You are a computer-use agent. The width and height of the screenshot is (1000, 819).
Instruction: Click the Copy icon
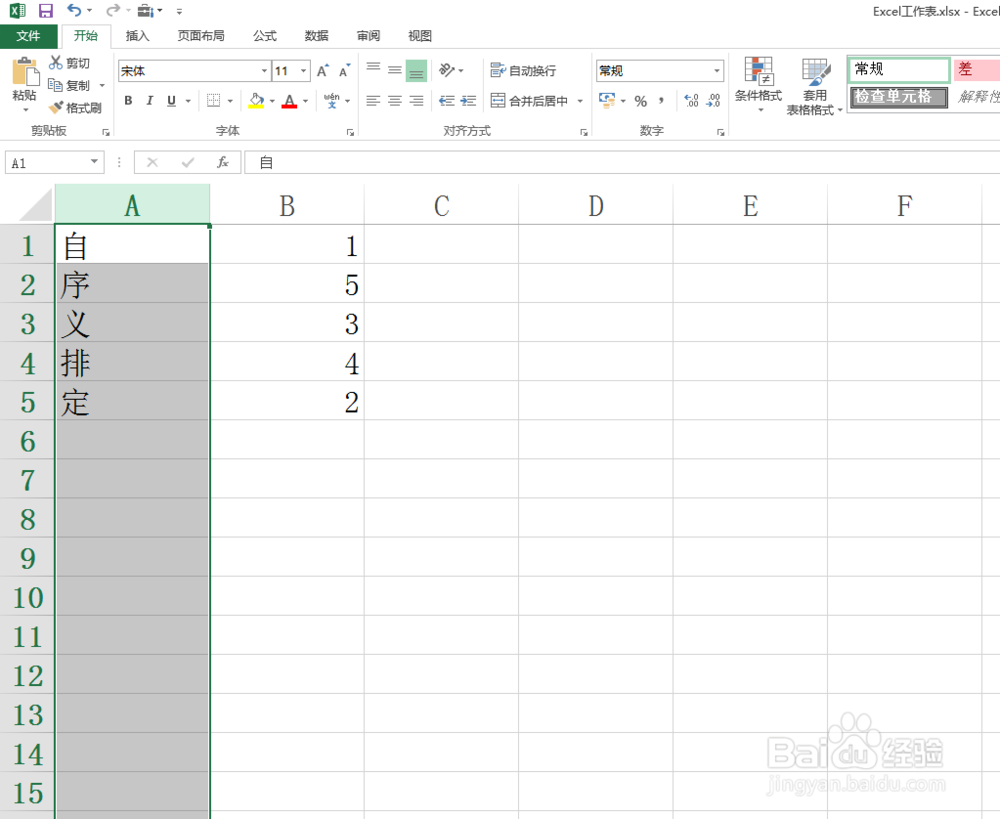coord(55,85)
